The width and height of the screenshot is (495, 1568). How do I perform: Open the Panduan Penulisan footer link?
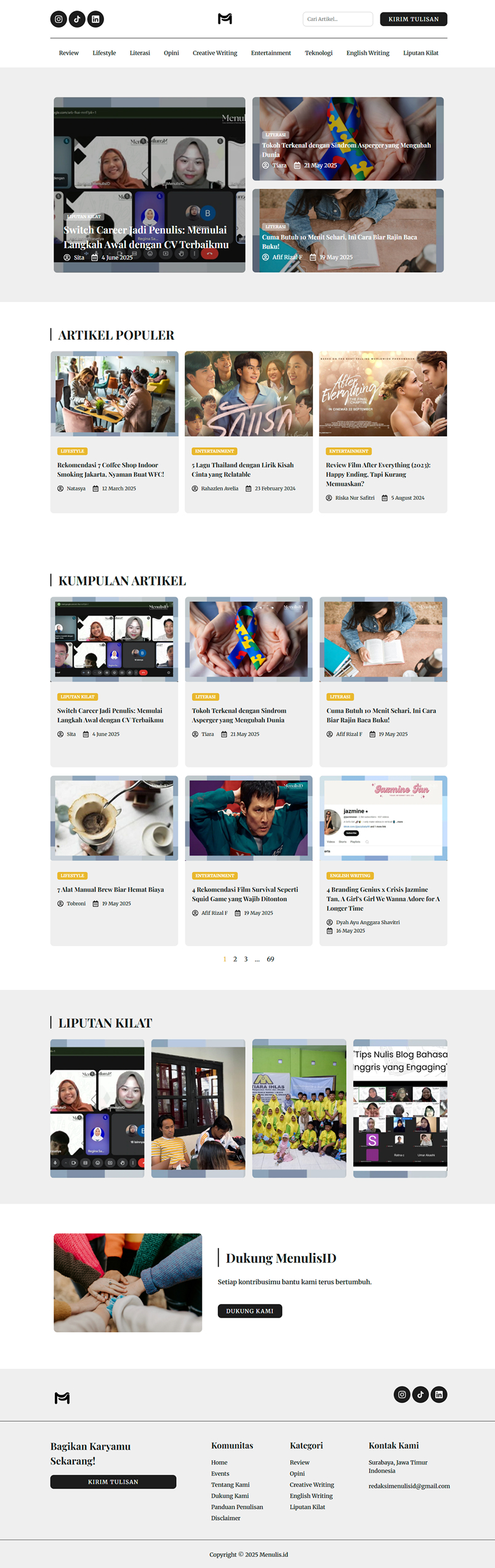(x=237, y=1507)
